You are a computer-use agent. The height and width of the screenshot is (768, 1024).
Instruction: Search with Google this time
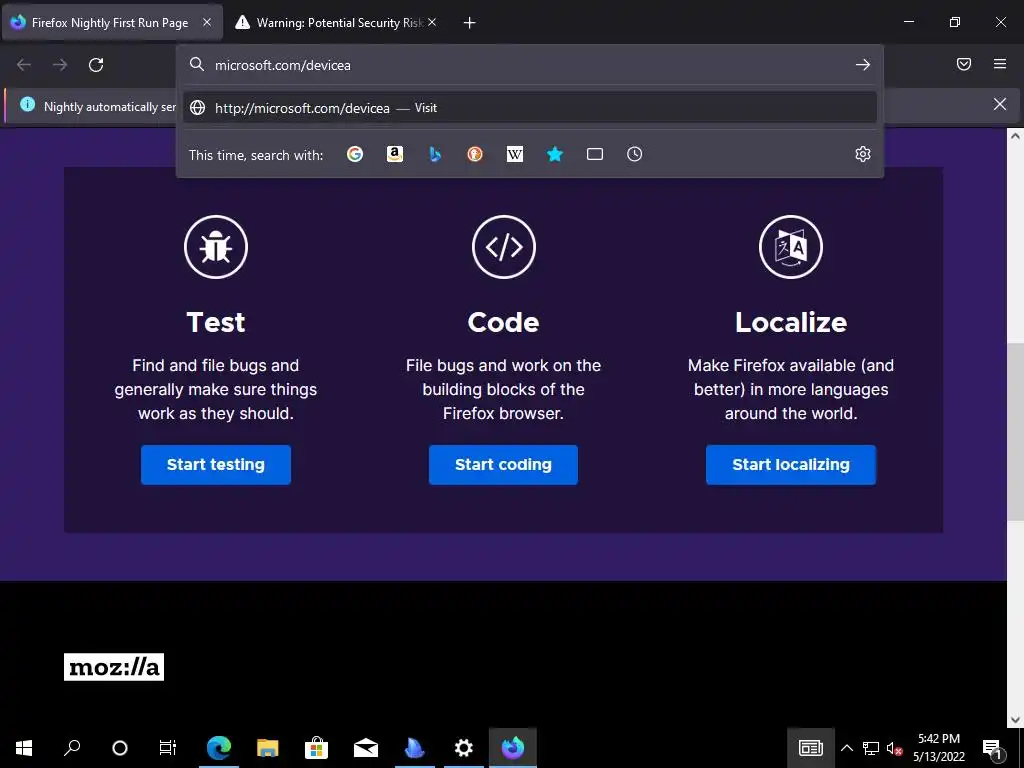click(355, 154)
